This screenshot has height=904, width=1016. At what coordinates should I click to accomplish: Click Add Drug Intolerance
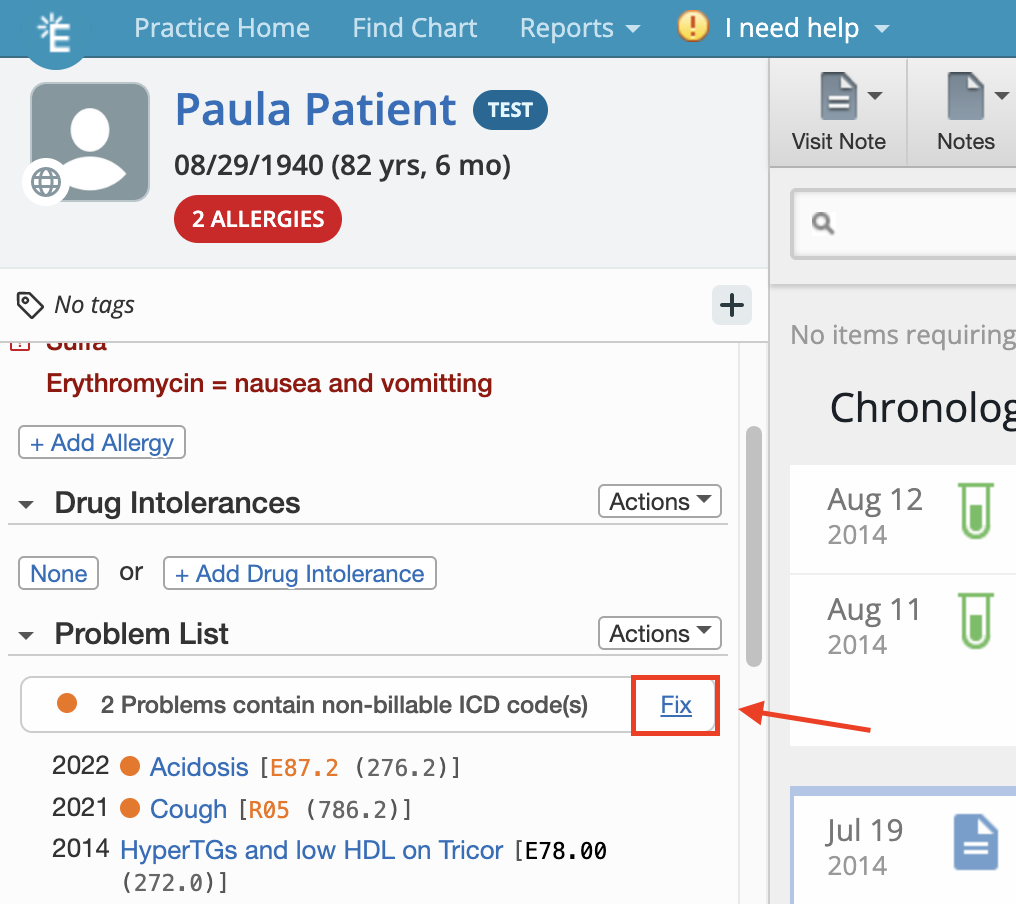(299, 573)
